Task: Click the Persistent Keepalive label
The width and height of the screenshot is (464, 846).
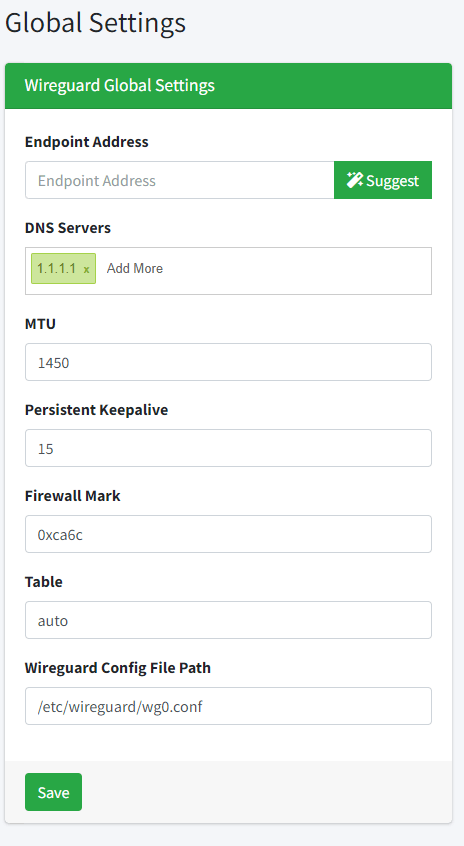Action: click(96, 410)
